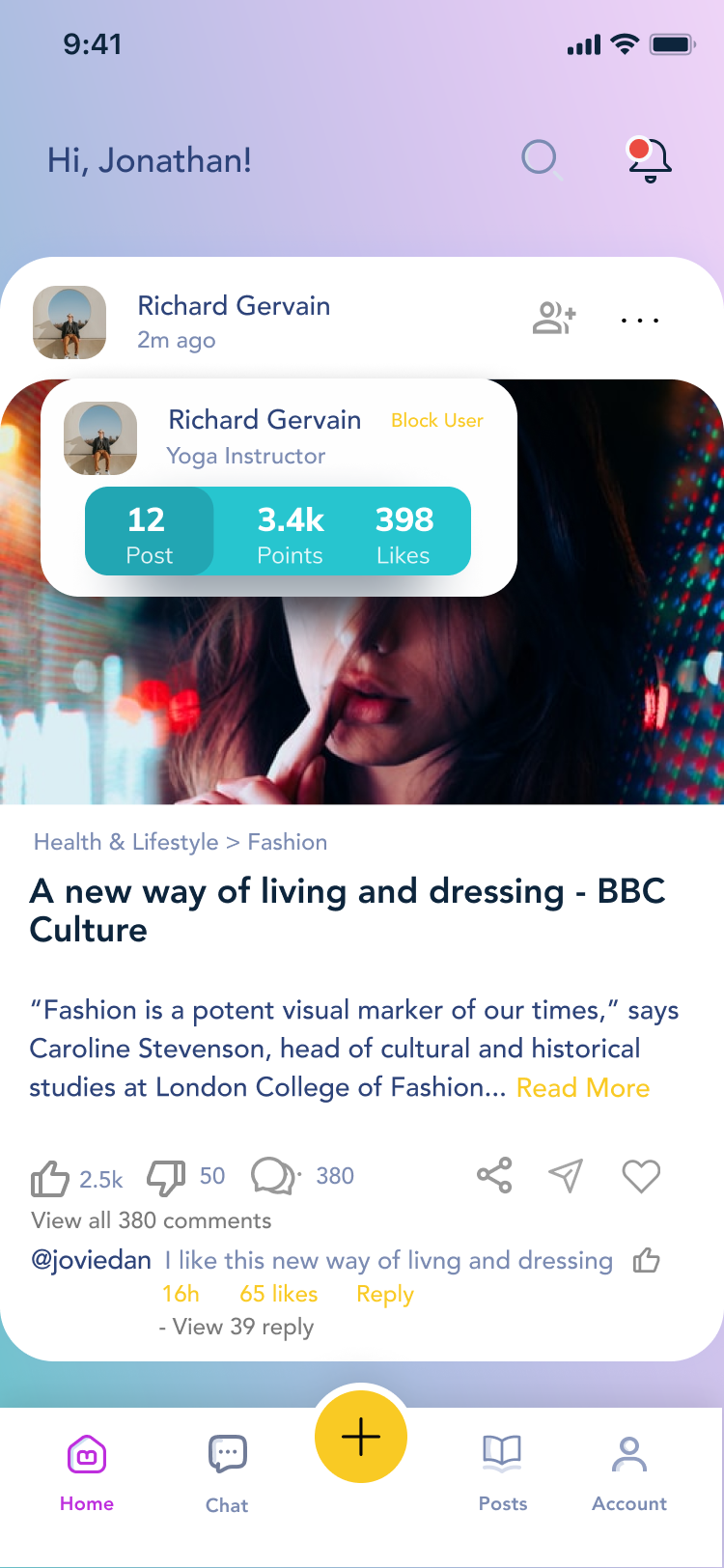Image resolution: width=724 pixels, height=1568 pixels.
Task: Open the comments bubble icon
Action: [274, 1176]
